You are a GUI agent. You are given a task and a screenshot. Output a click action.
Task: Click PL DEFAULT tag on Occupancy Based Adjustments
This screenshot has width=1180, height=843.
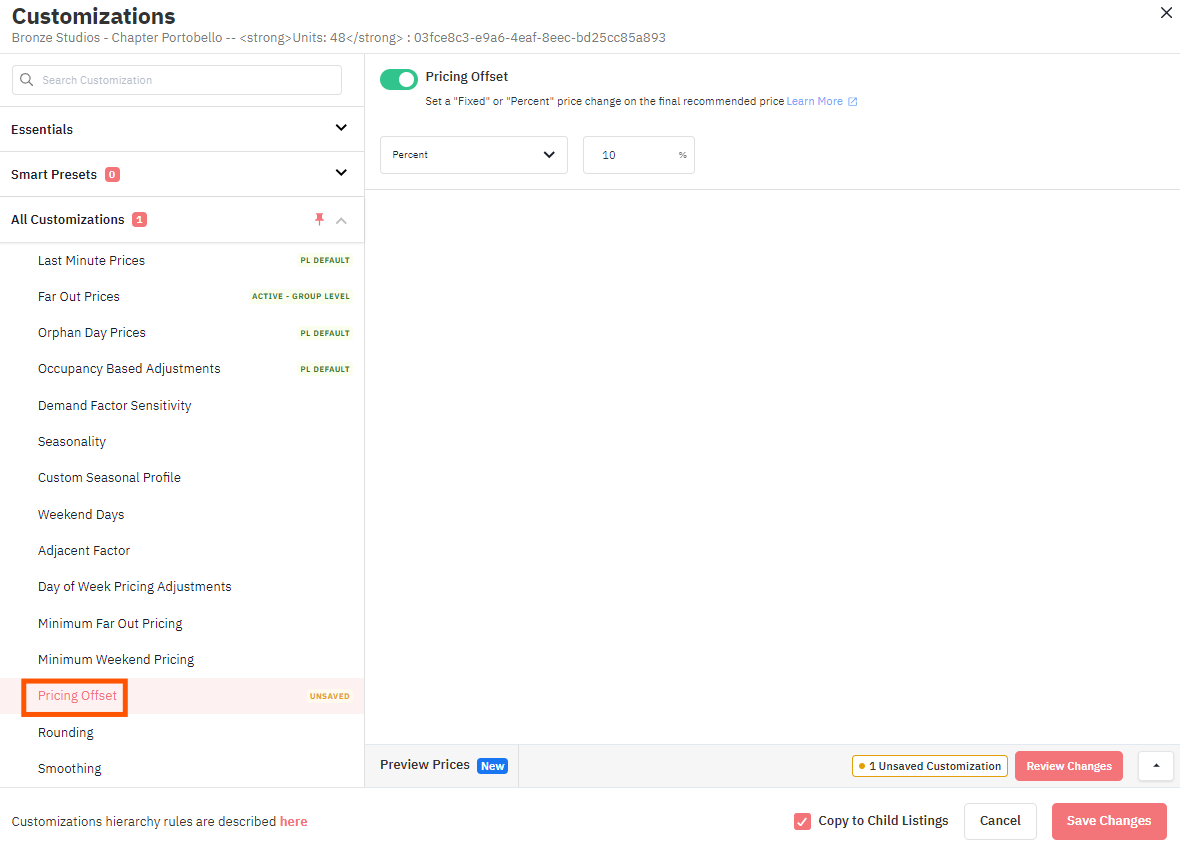coord(325,370)
